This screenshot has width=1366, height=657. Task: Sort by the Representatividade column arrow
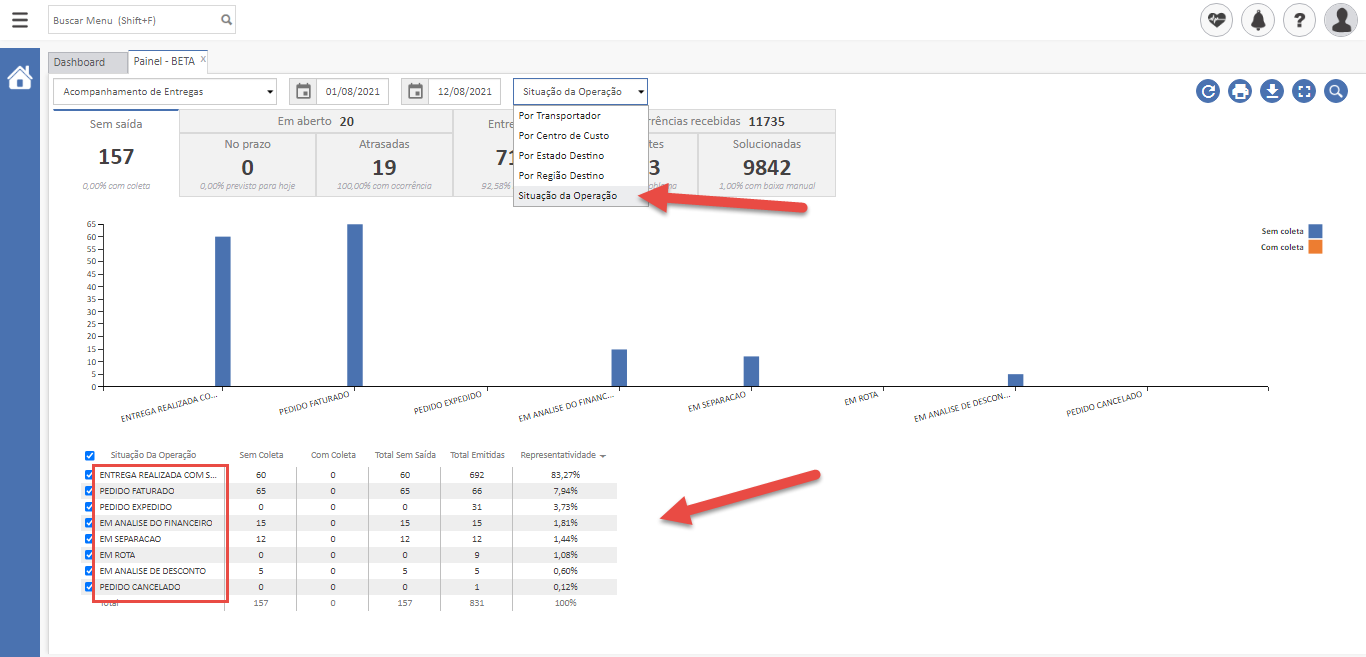tap(602, 456)
